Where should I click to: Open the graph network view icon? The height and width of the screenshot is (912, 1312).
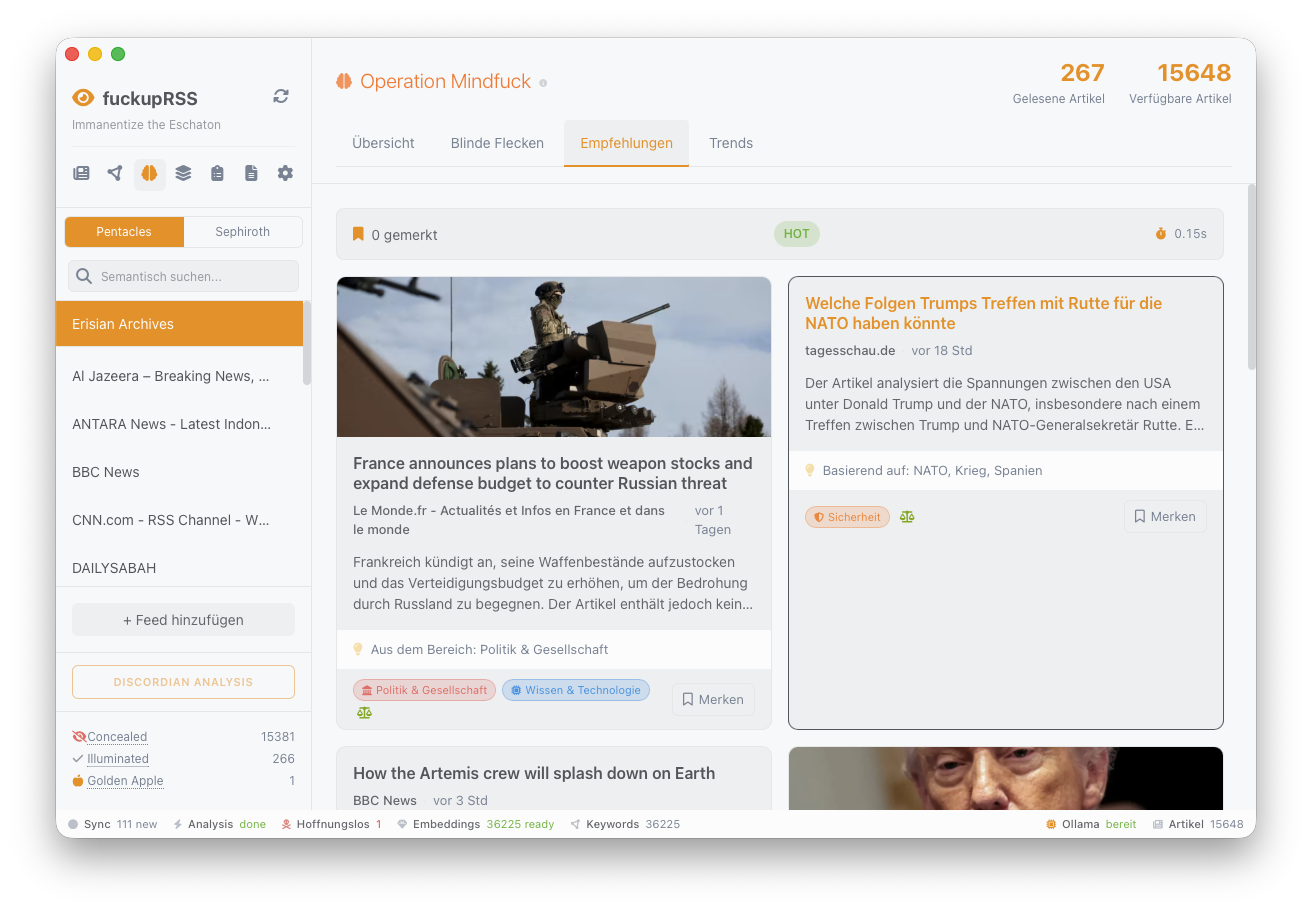pos(115,173)
